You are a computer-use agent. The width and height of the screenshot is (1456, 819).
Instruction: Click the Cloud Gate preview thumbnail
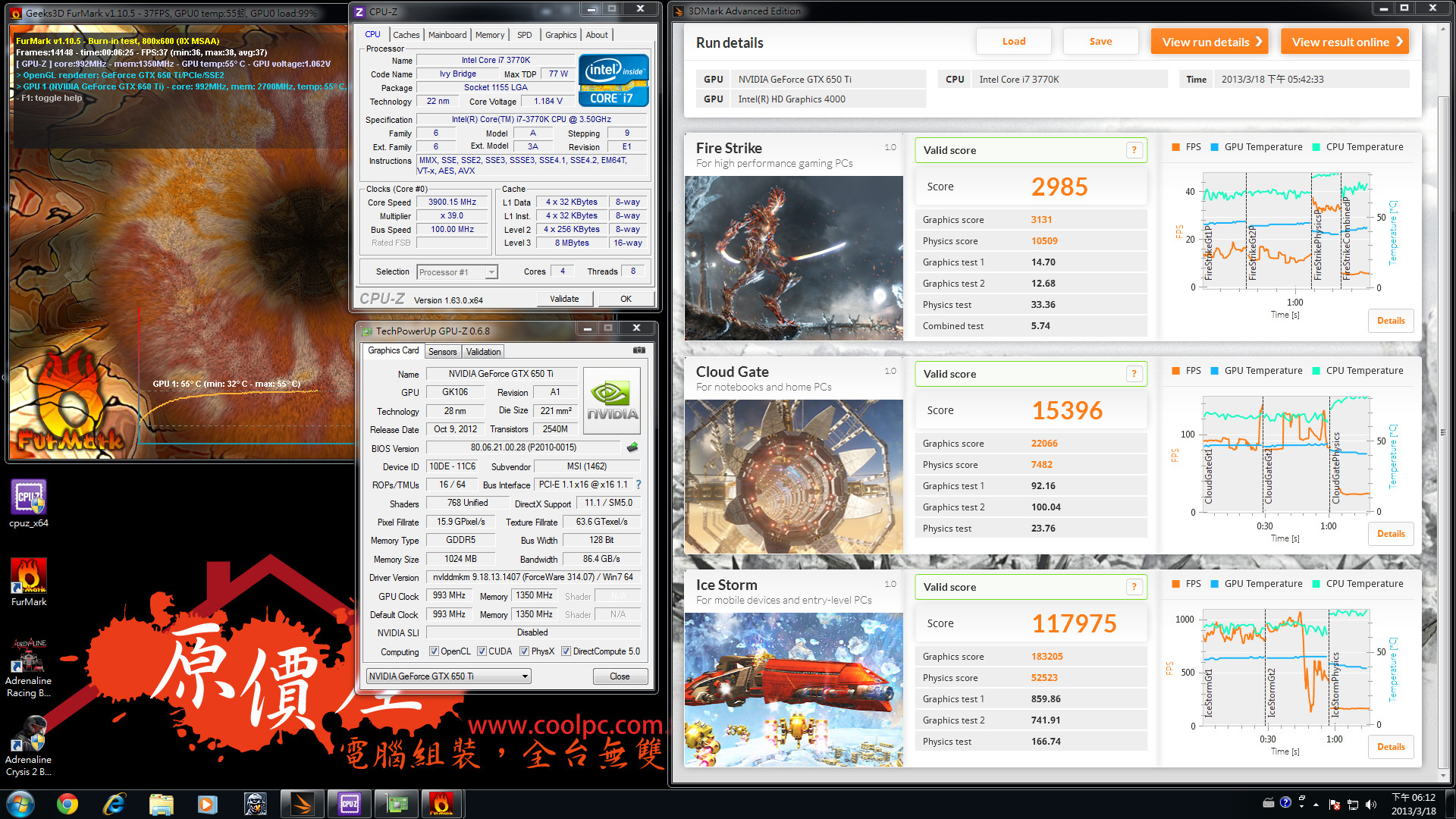[794, 476]
